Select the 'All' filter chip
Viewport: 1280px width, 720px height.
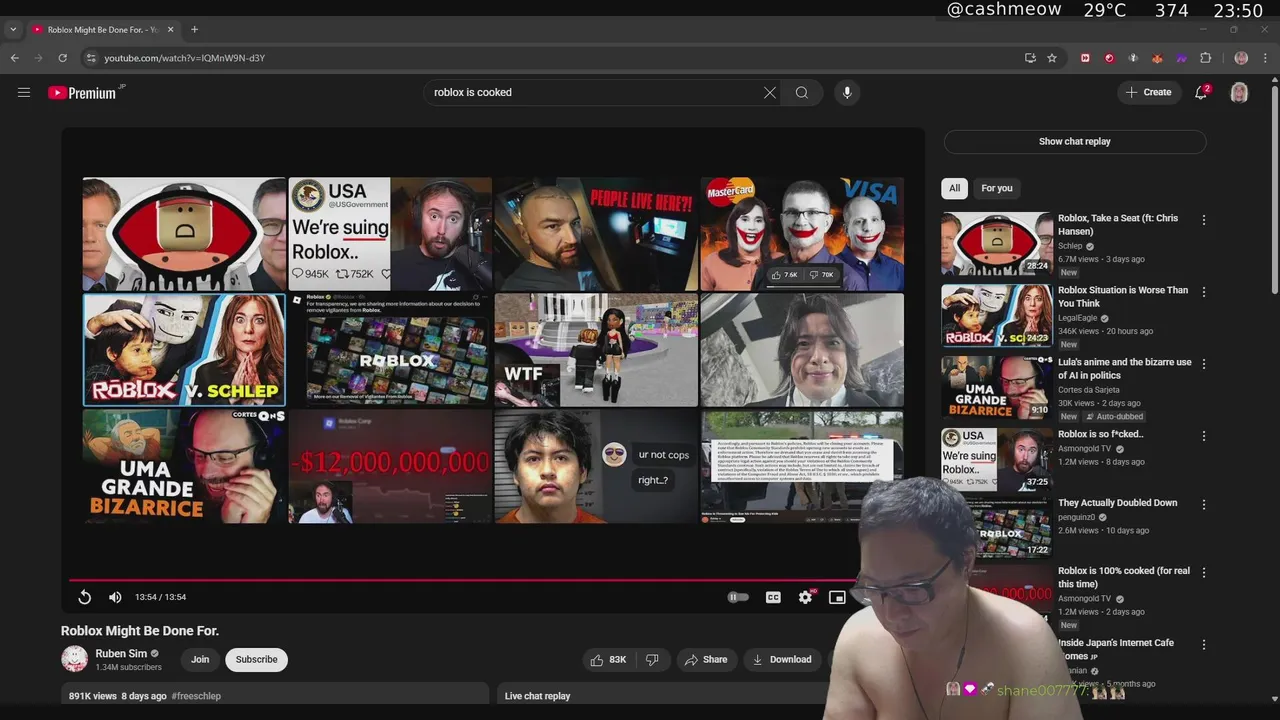coord(954,188)
